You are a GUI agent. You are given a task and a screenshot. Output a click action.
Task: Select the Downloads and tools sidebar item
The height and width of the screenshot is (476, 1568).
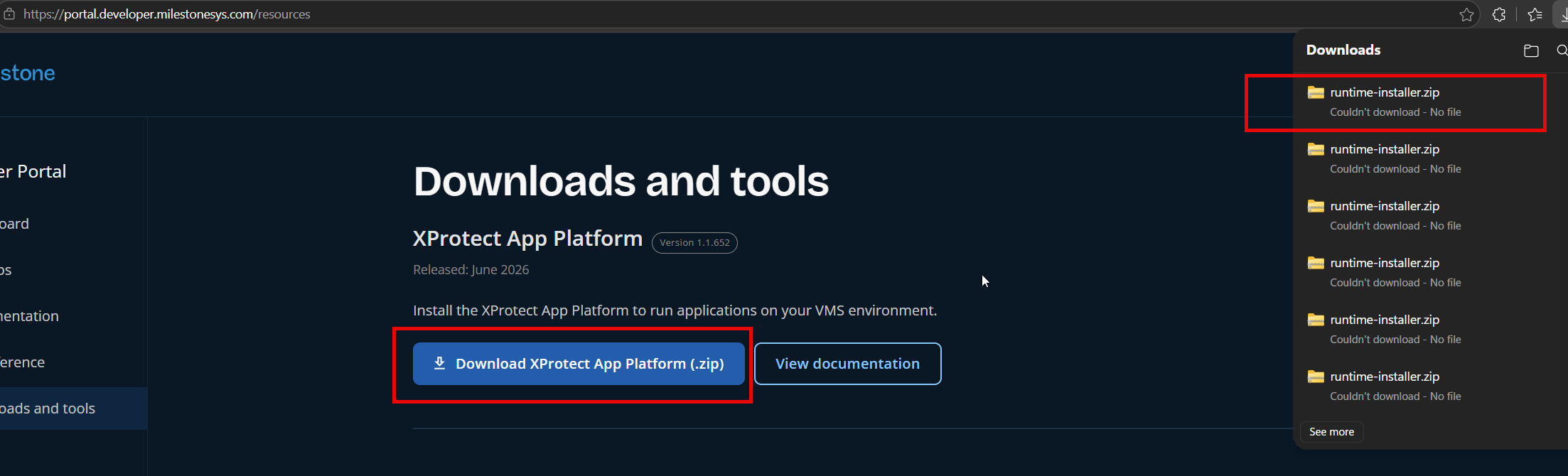click(74, 409)
